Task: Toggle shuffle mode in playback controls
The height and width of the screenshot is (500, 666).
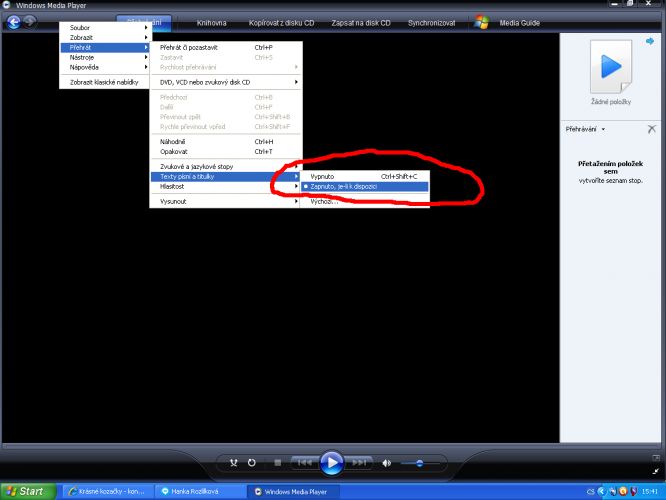Action: click(234, 463)
